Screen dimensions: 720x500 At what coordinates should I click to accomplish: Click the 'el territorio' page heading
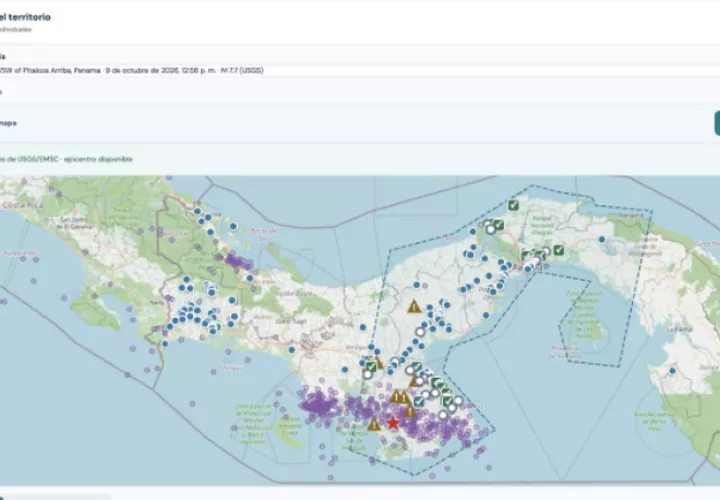point(25,17)
